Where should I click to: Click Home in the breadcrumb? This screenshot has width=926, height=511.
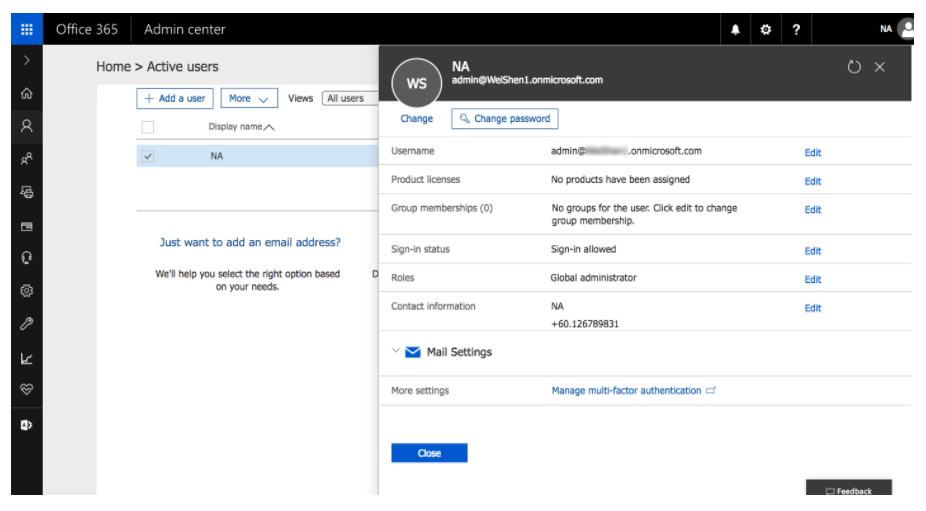(x=113, y=67)
